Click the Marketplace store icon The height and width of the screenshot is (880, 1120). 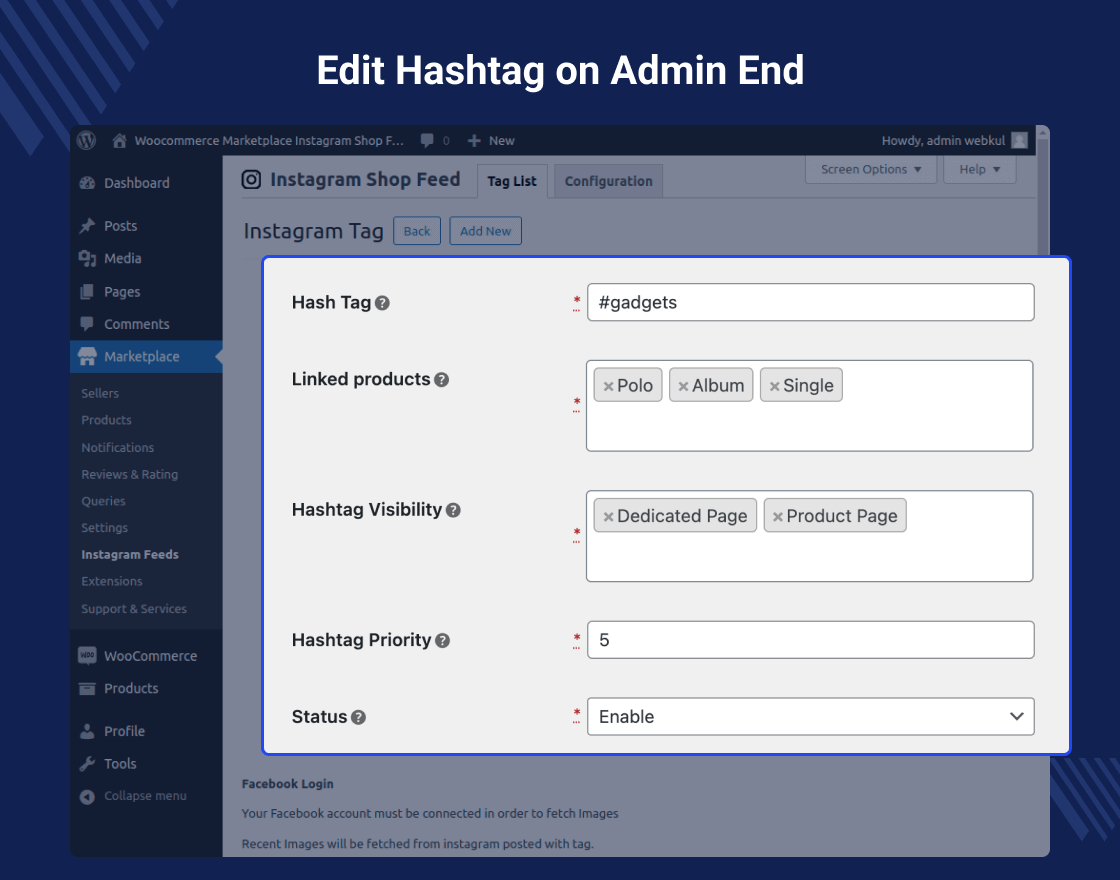(87, 356)
